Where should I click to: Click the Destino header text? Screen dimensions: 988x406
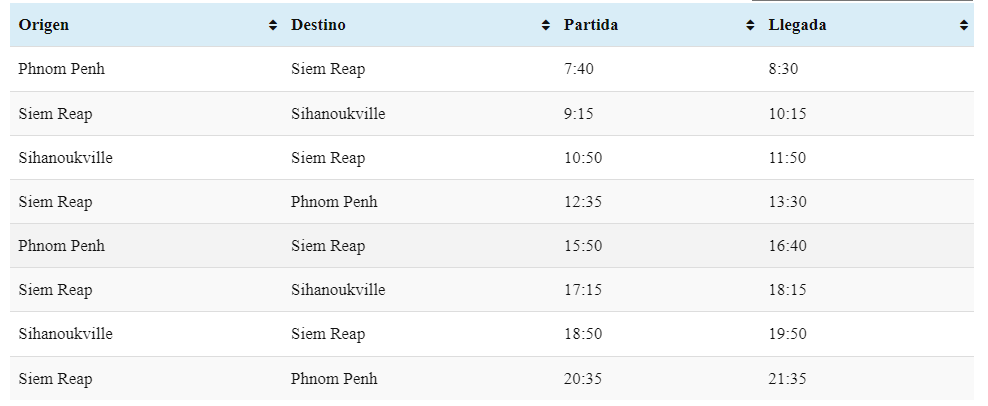click(318, 25)
